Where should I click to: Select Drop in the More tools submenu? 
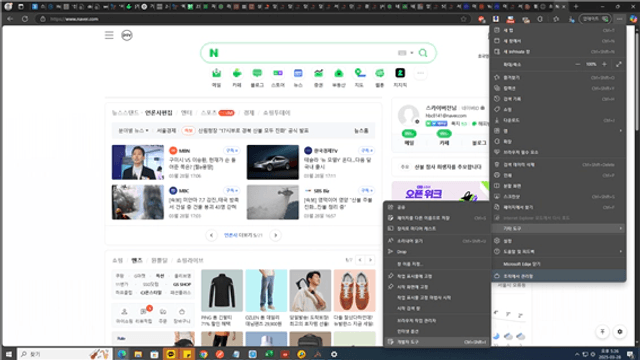[437, 252]
